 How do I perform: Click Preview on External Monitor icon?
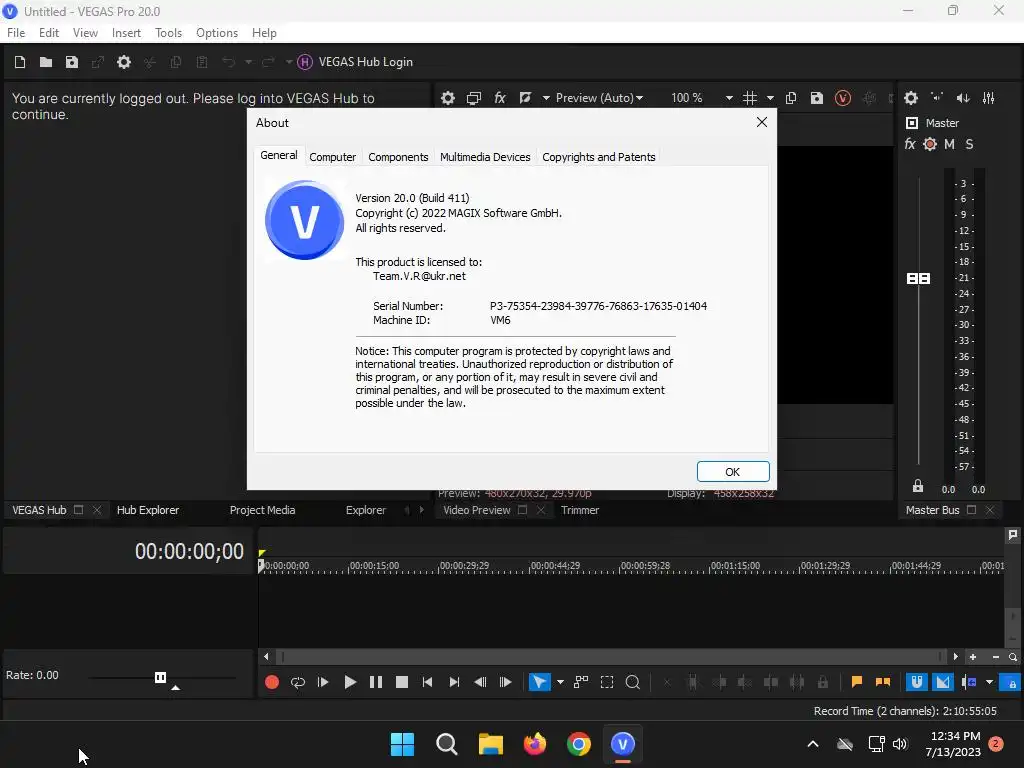[x=474, y=98]
